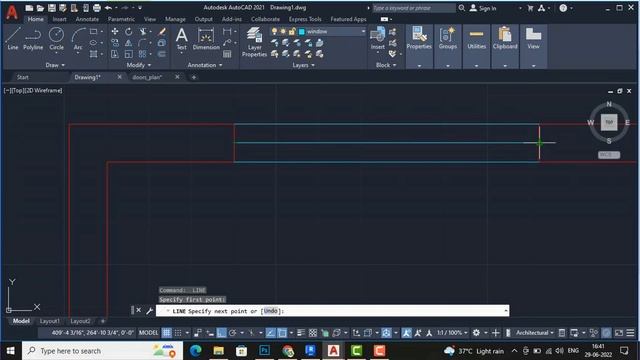The image size is (640, 360).
Task: Open the Parametric ribbon tab
Action: coord(121,19)
